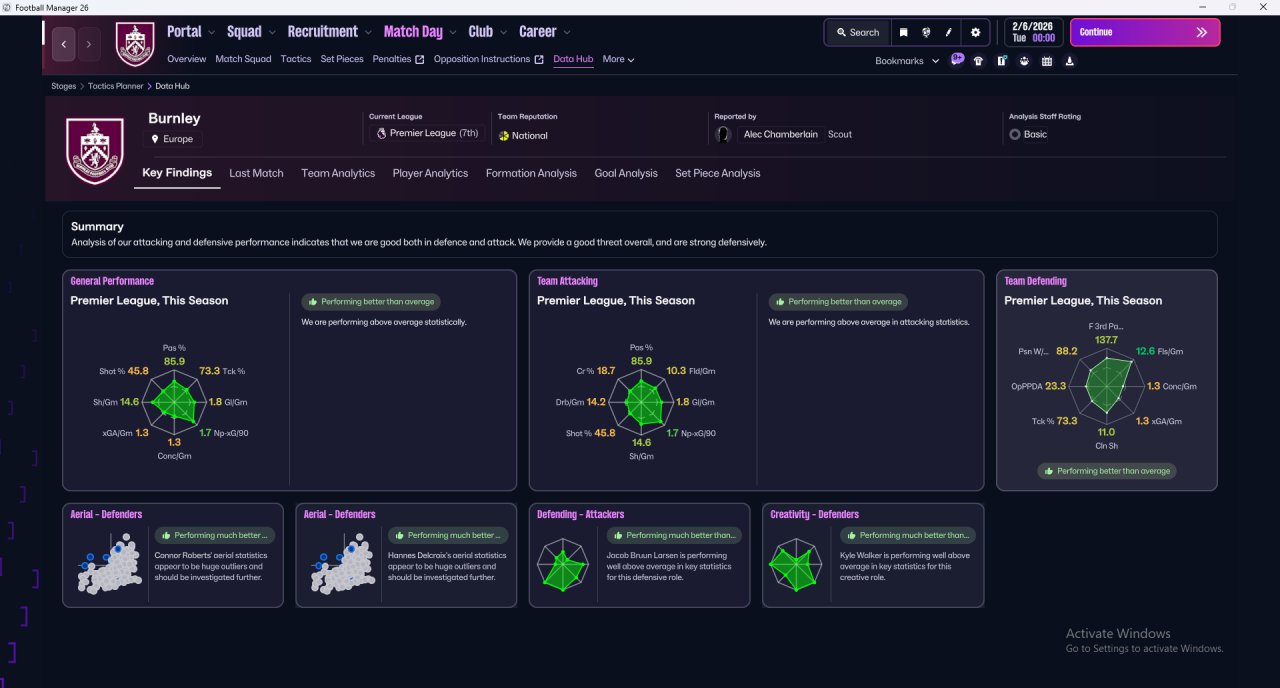Open the Match Squad submenu item
The height and width of the screenshot is (688, 1280).
click(x=243, y=59)
